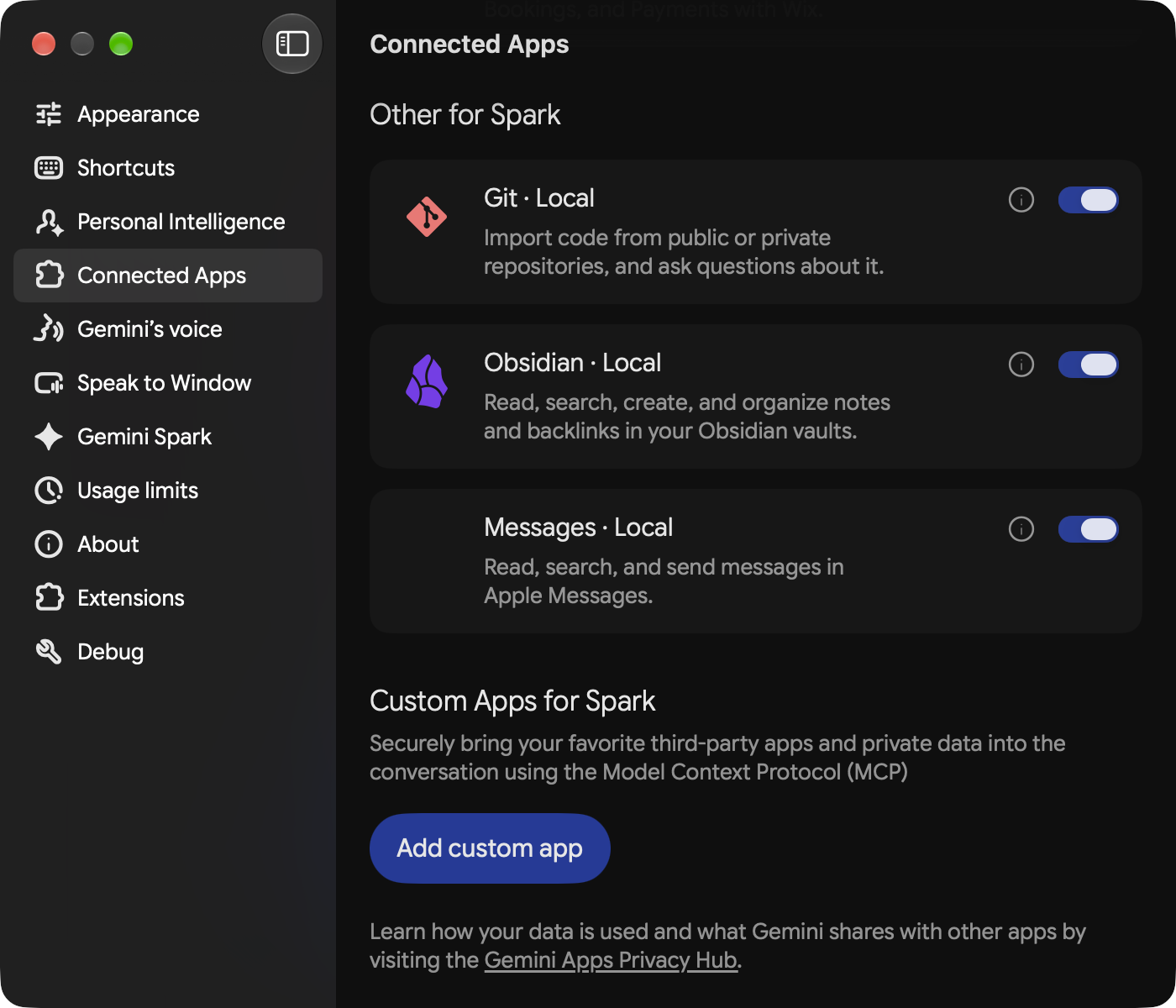The image size is (1176, 1008).
Task: Click the Gemini's voice icon
Action: coord(49,329)
